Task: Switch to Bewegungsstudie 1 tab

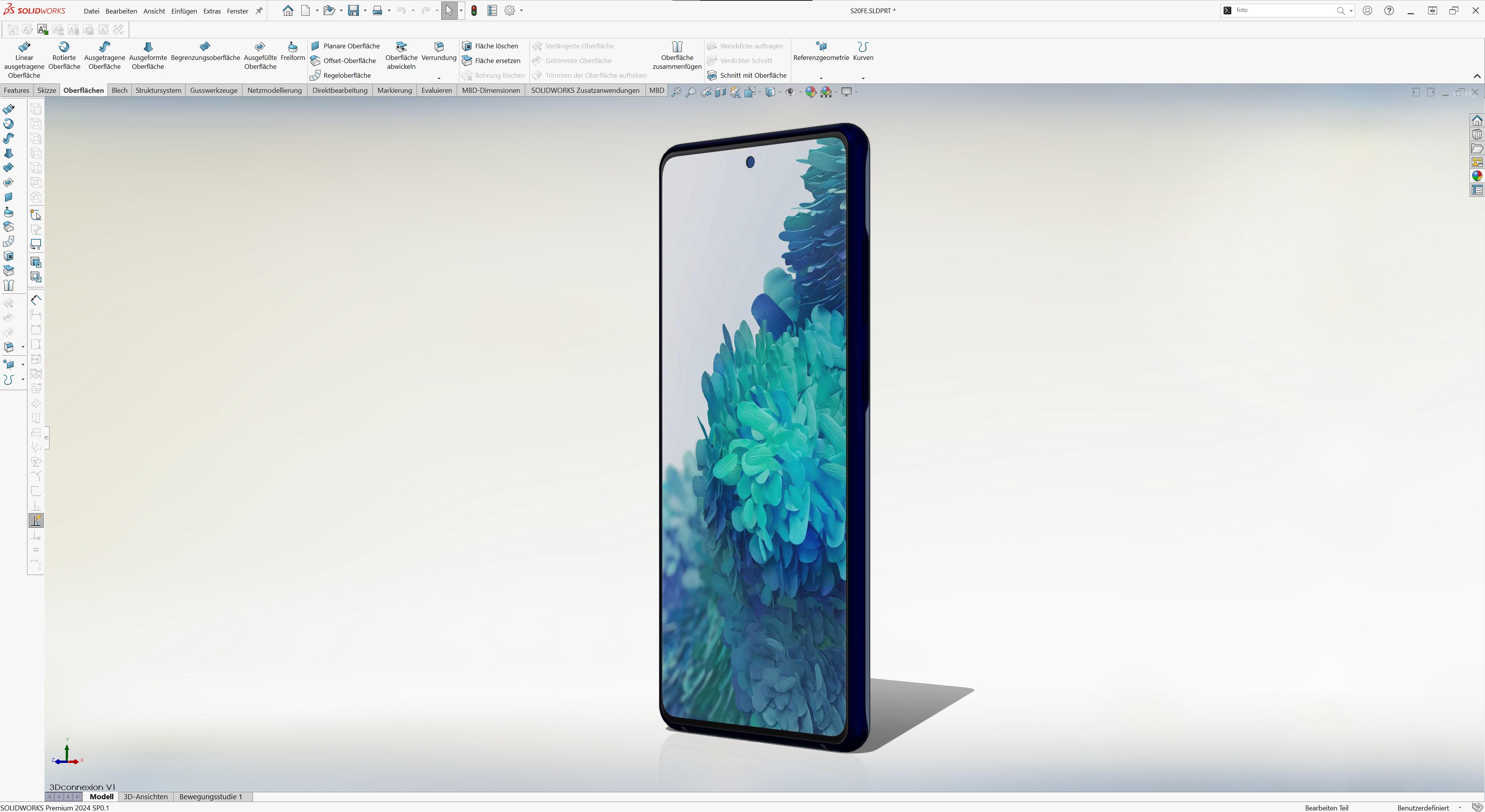Action: click(x=210, y=797)
